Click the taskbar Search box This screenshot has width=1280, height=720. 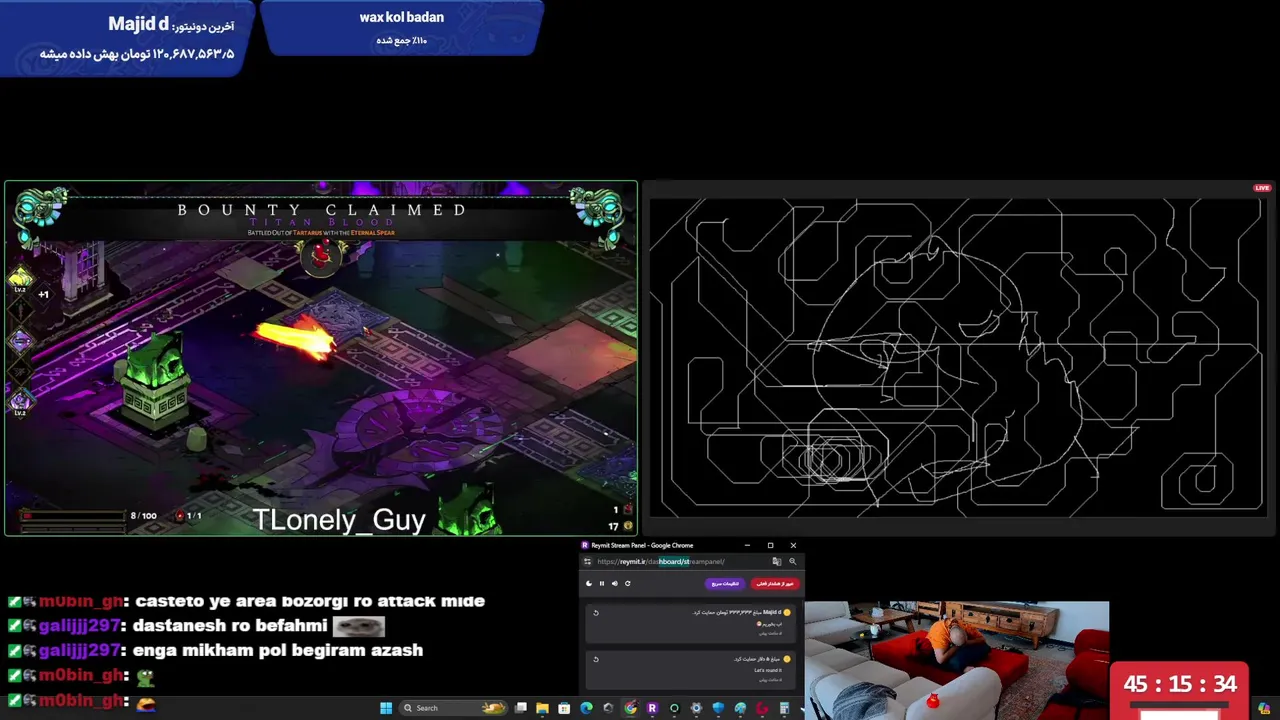(452, 708)
